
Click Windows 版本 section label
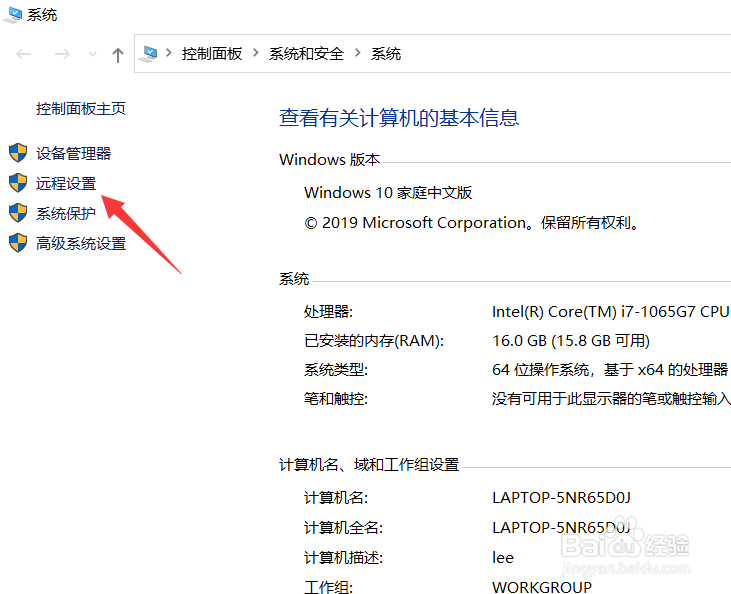330,159
